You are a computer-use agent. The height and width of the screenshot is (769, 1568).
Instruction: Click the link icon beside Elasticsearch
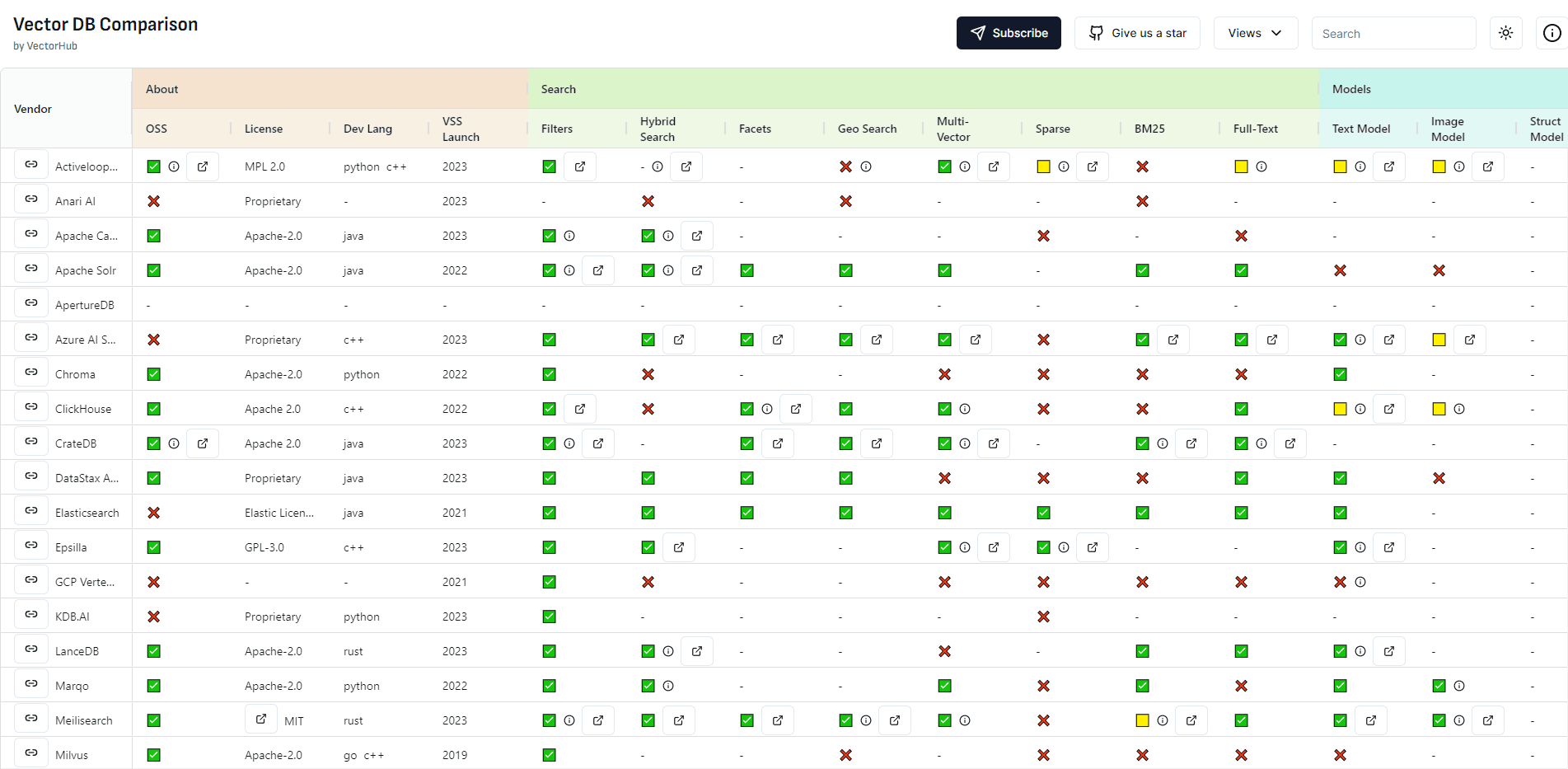pyautogui.click(x=30, y=510)
